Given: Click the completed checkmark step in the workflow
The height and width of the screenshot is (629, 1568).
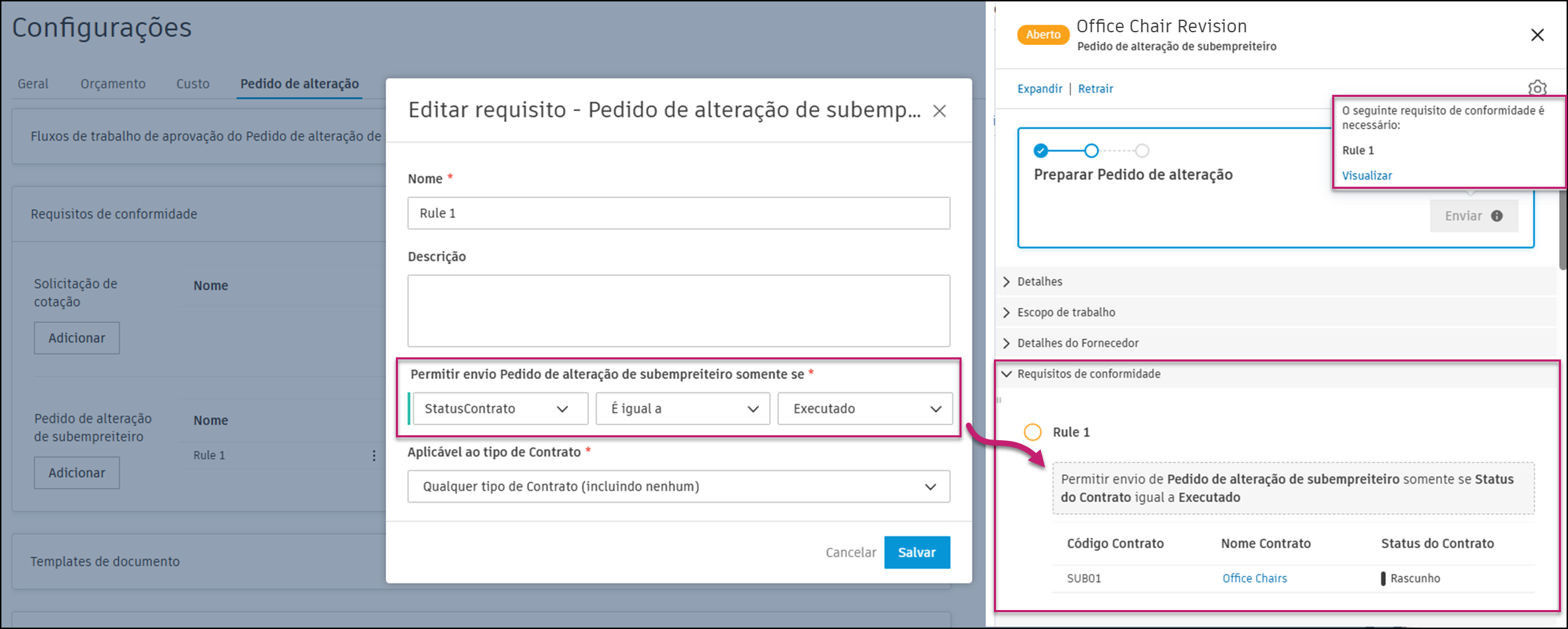Looking at the screenshot, I should tap(1040, 150).
